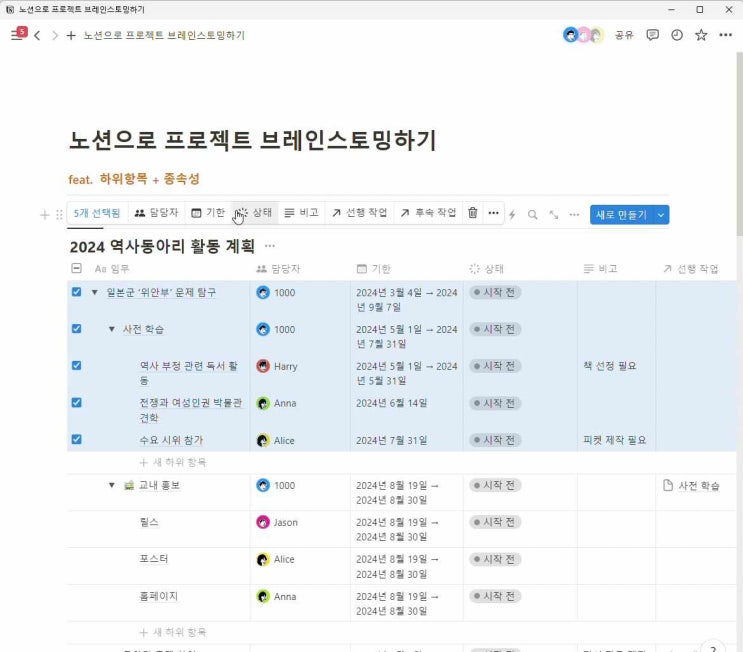Click the 비고 column header

600,269
